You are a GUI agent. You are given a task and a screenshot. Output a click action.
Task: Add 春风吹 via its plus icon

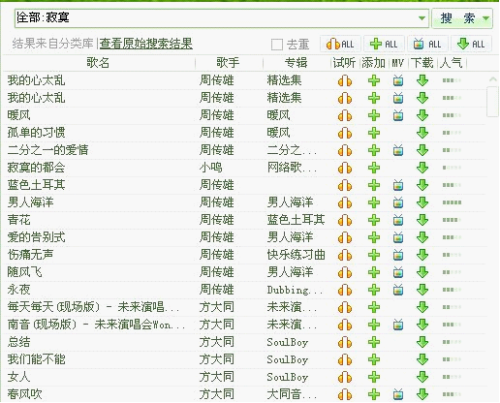[374, 394]
